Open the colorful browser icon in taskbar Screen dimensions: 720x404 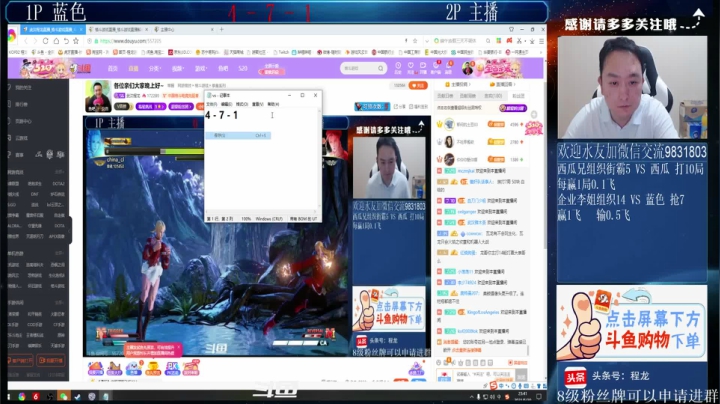(x=22, y=396)
